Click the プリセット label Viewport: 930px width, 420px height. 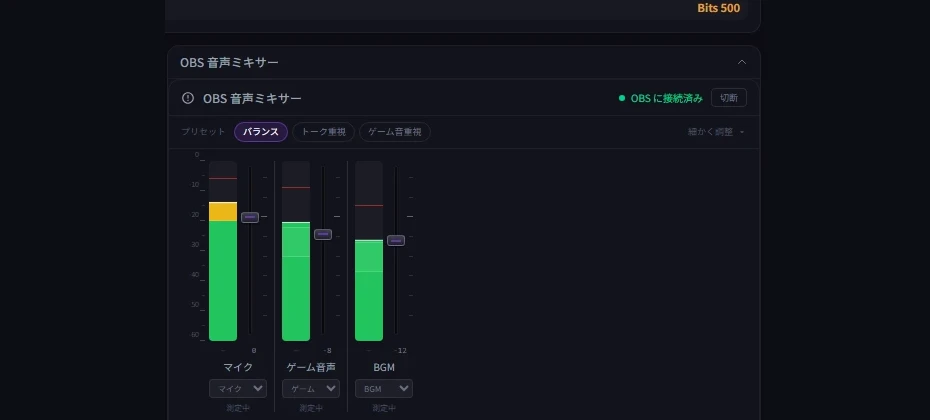(203, 132)
